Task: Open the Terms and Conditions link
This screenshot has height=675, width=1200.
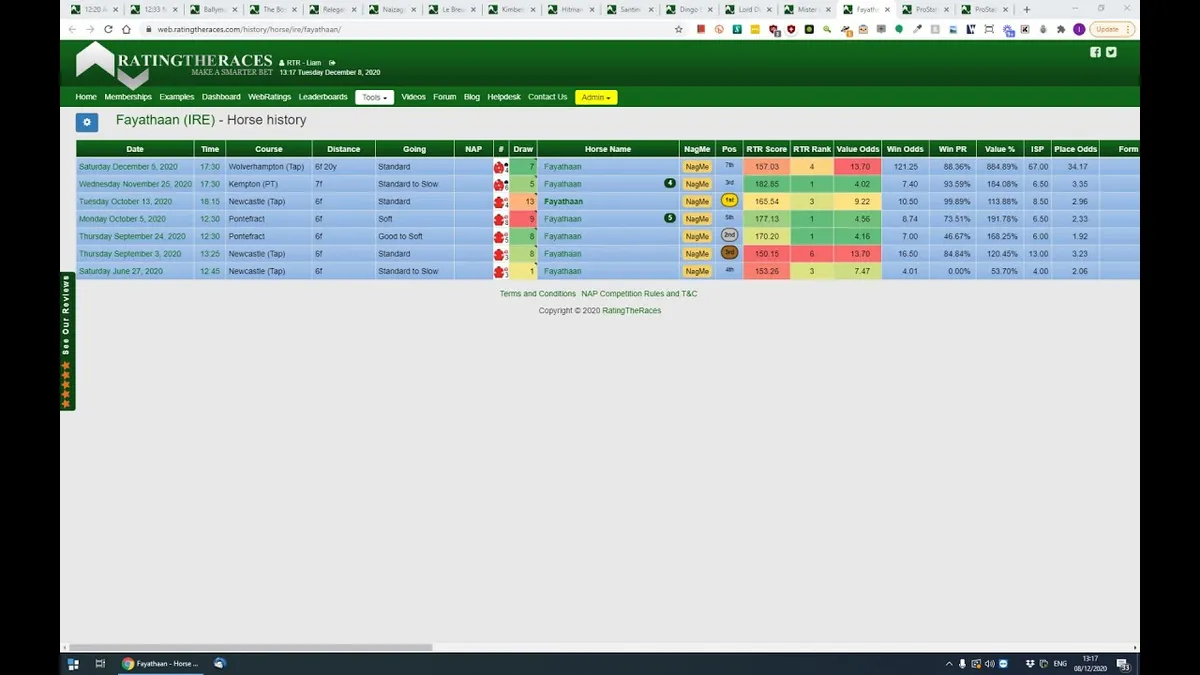Action: 538,294
